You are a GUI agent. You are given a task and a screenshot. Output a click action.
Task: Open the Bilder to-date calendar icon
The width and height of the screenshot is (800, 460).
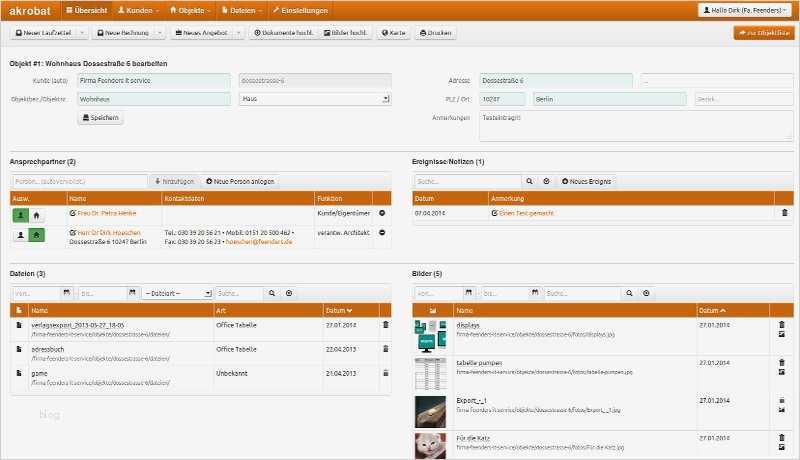click(535, 293)
